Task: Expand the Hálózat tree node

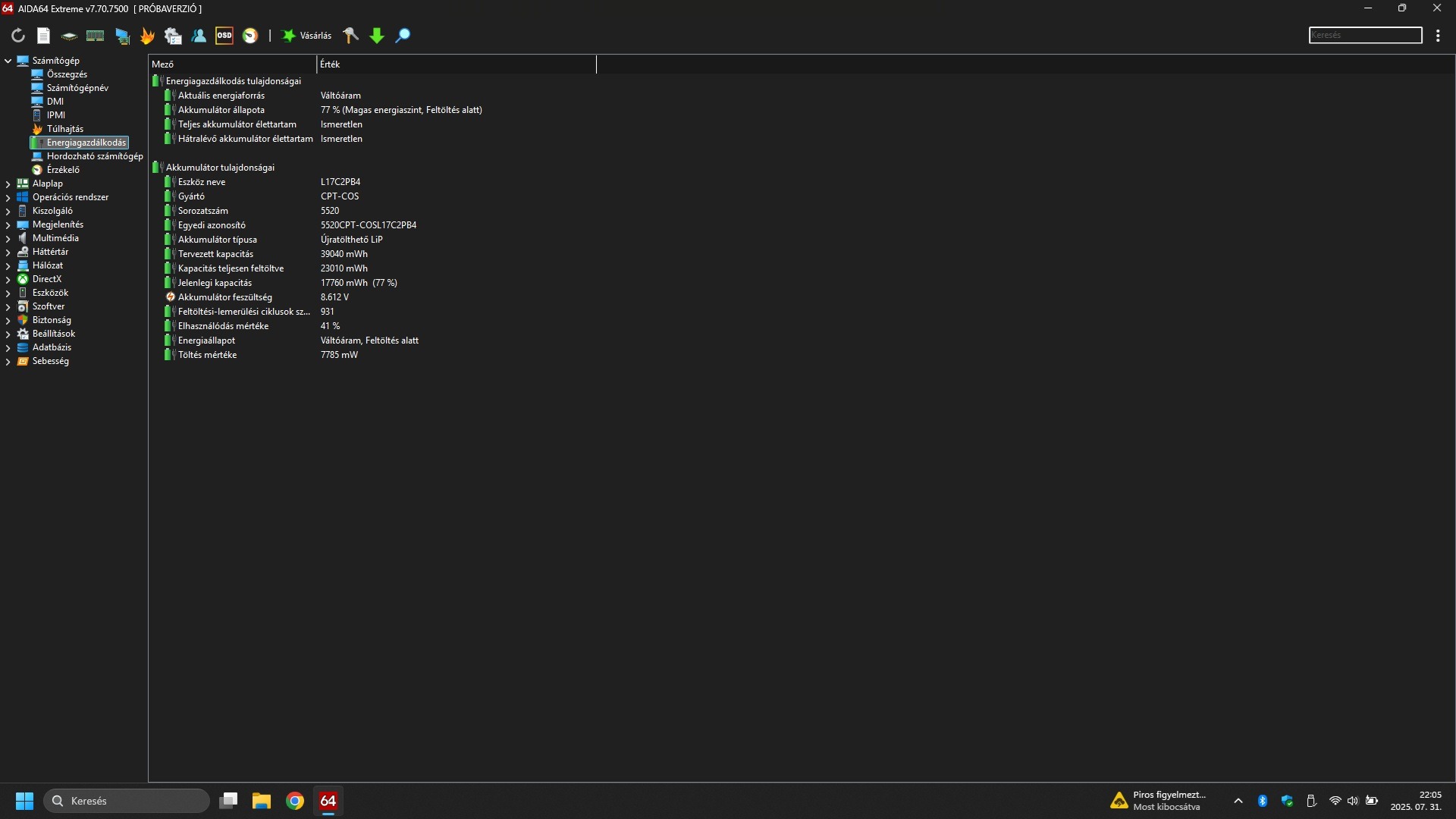Action: [8, 265]
